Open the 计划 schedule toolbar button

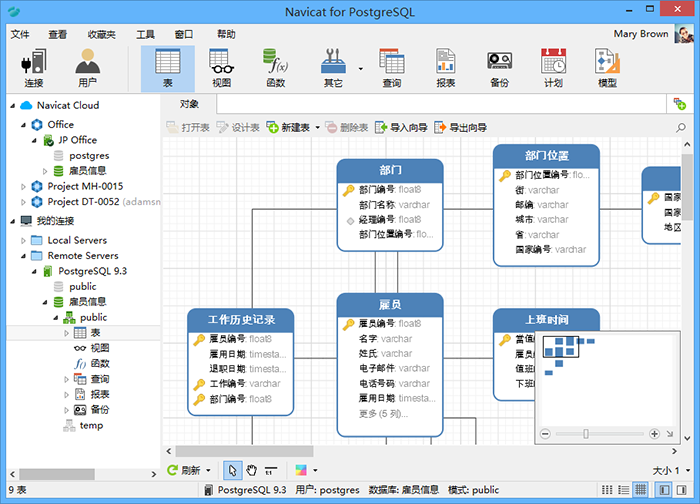tap(554, 68)
